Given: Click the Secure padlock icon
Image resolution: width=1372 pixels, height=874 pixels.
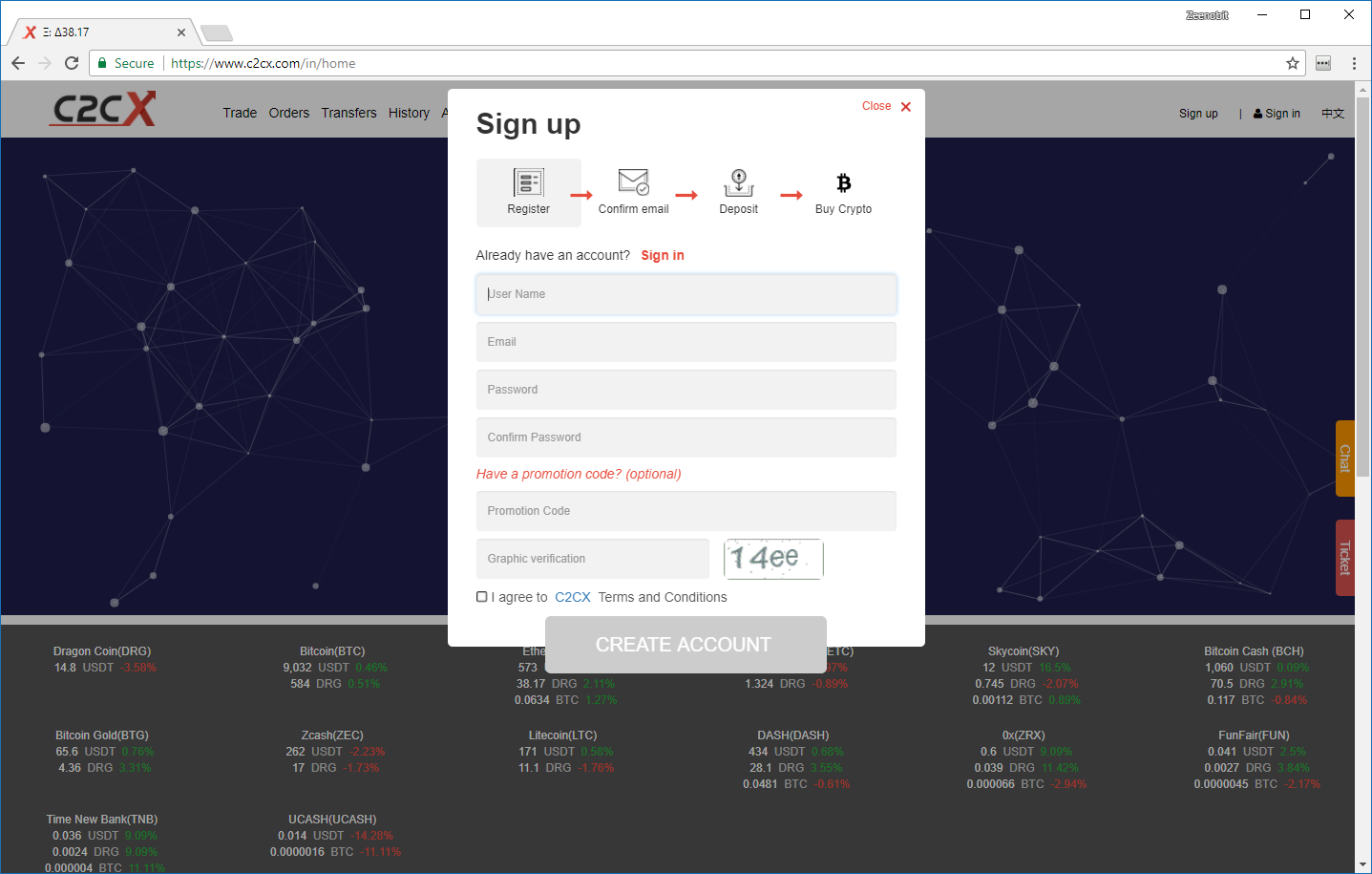Looking at the screenshot, I should 102,63.
